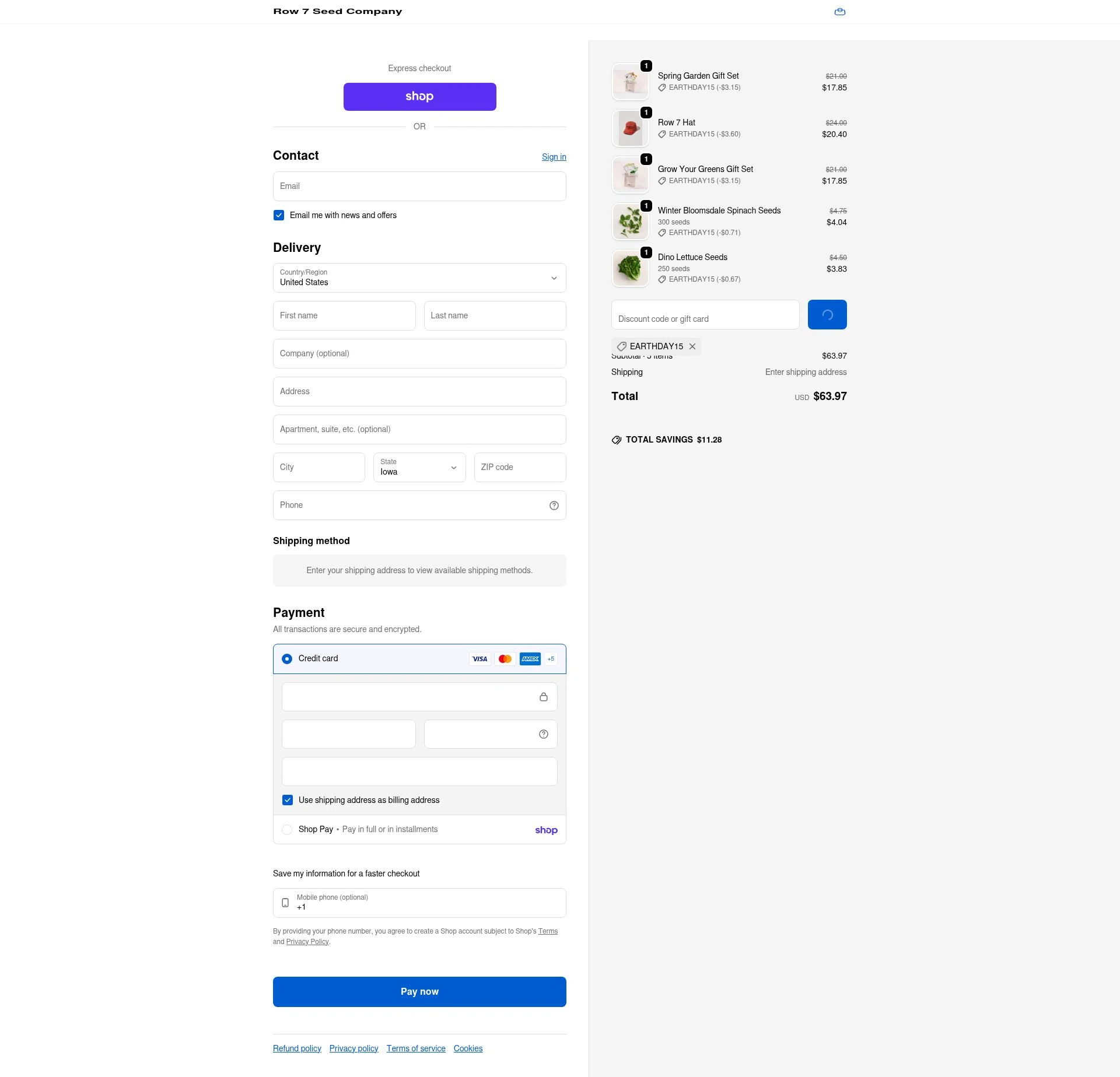The image size is (1120, 1077).
Task: Click the Shop Pay logo in payment options
Action: point(546,830)
